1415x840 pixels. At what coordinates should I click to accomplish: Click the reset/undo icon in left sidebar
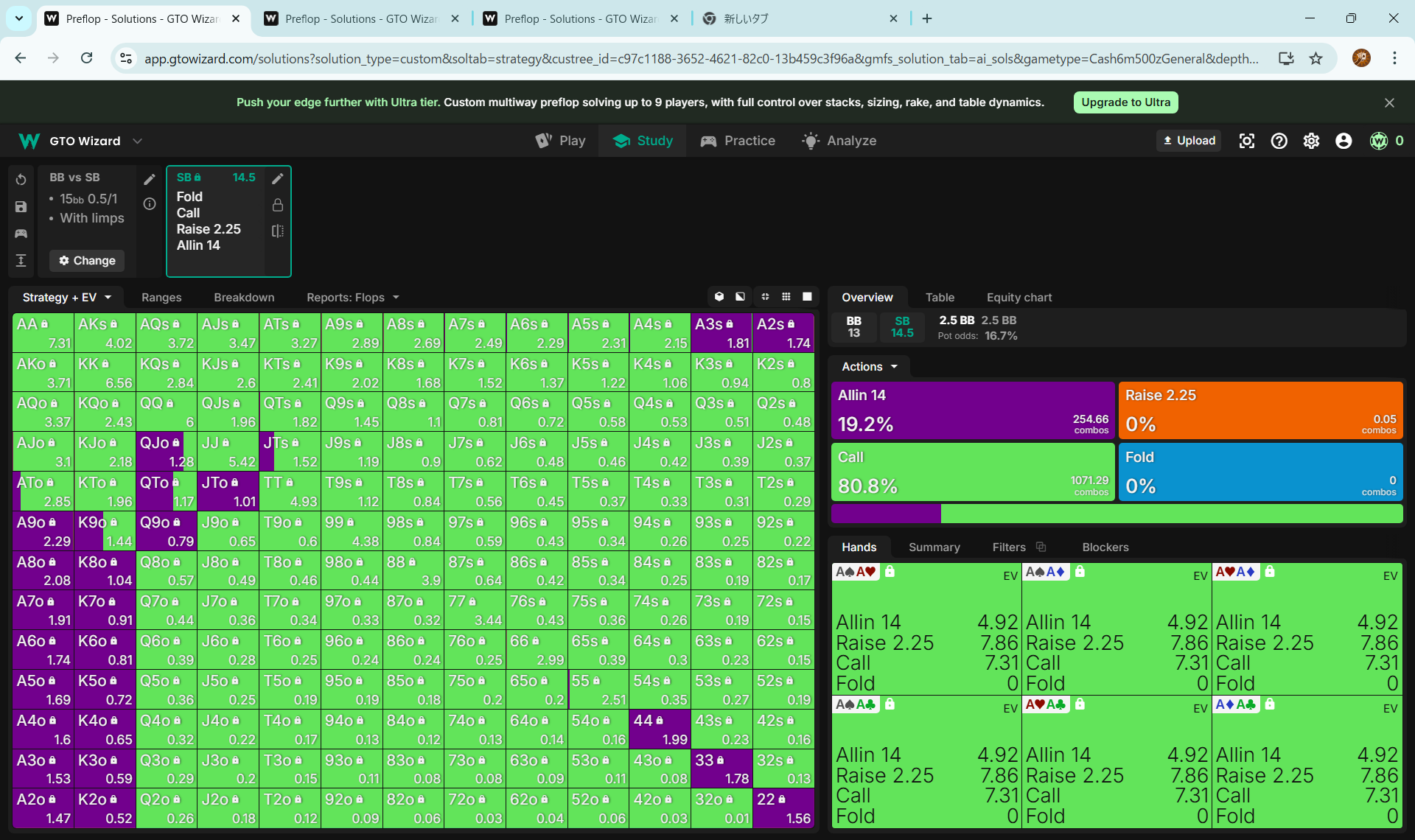click(x=21, y=180)
